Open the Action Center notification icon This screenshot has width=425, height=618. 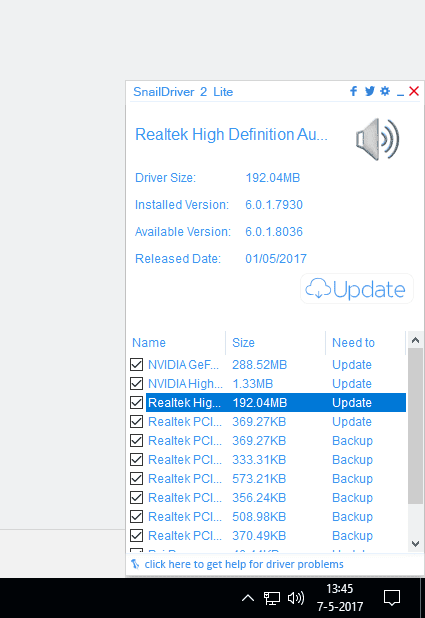(392, 598)
